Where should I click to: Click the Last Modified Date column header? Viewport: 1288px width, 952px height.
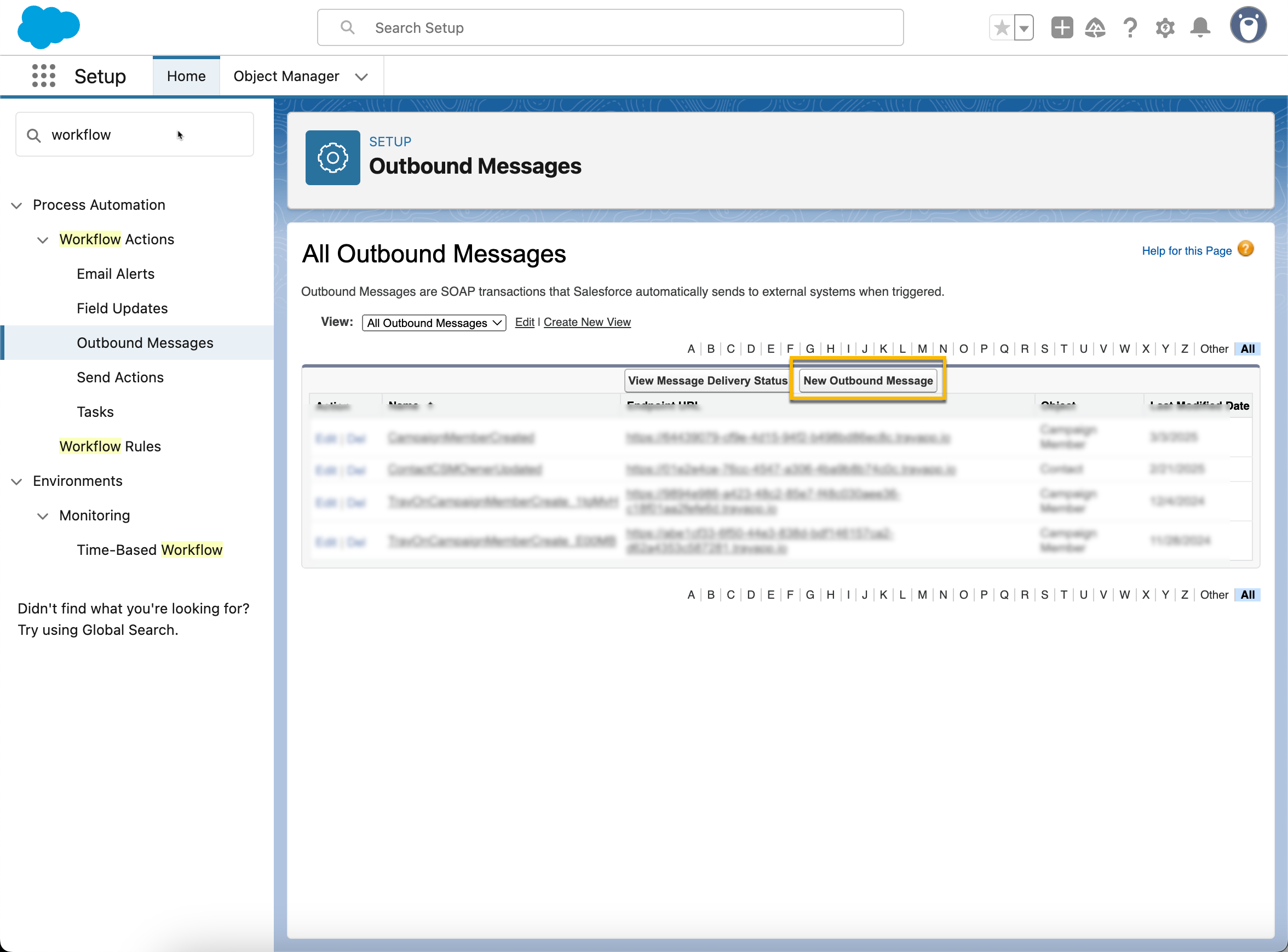[x=1199, y=406]
